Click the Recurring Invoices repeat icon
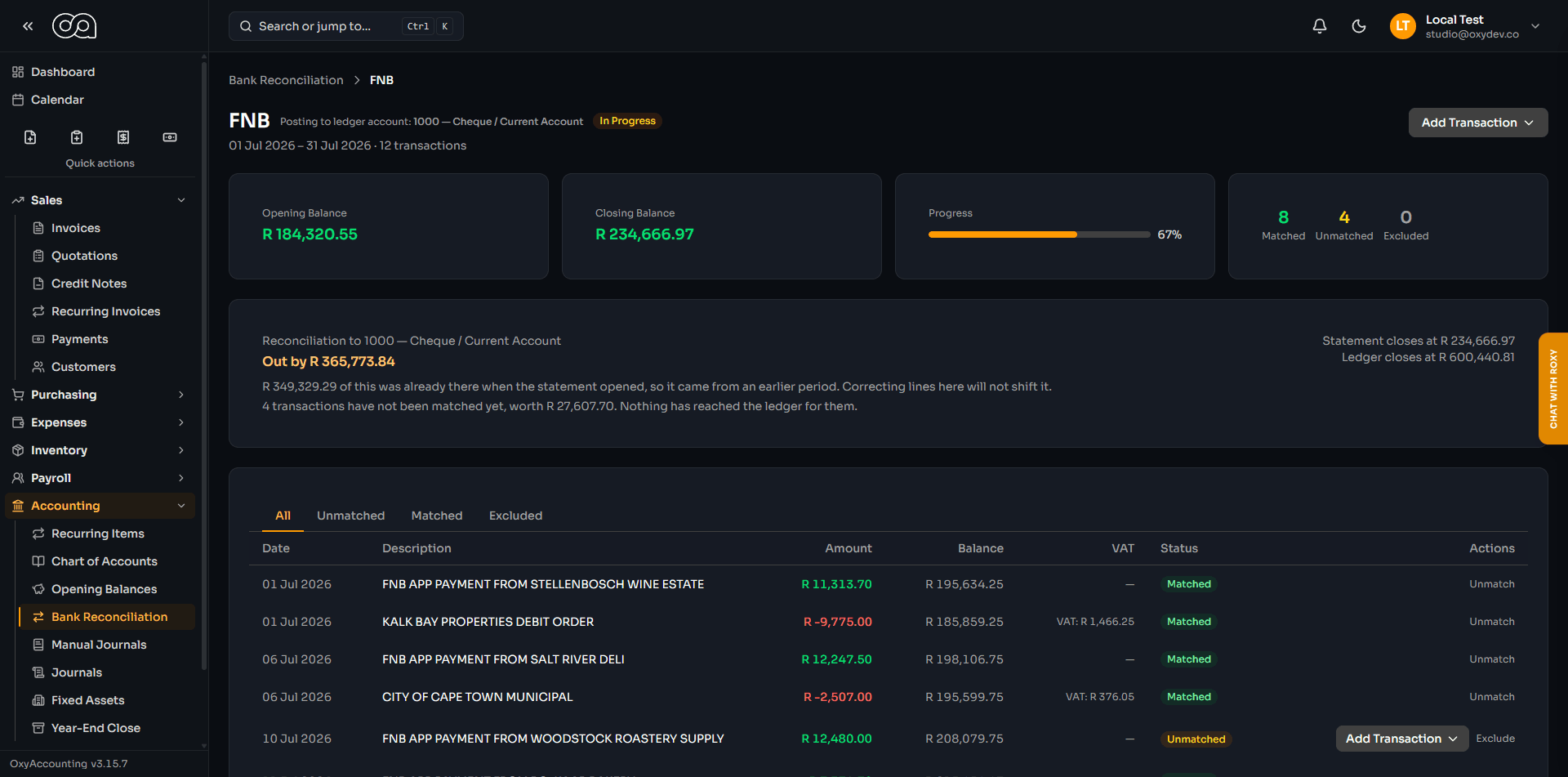This screenshot has height=777, width=1568. point(38,311)
